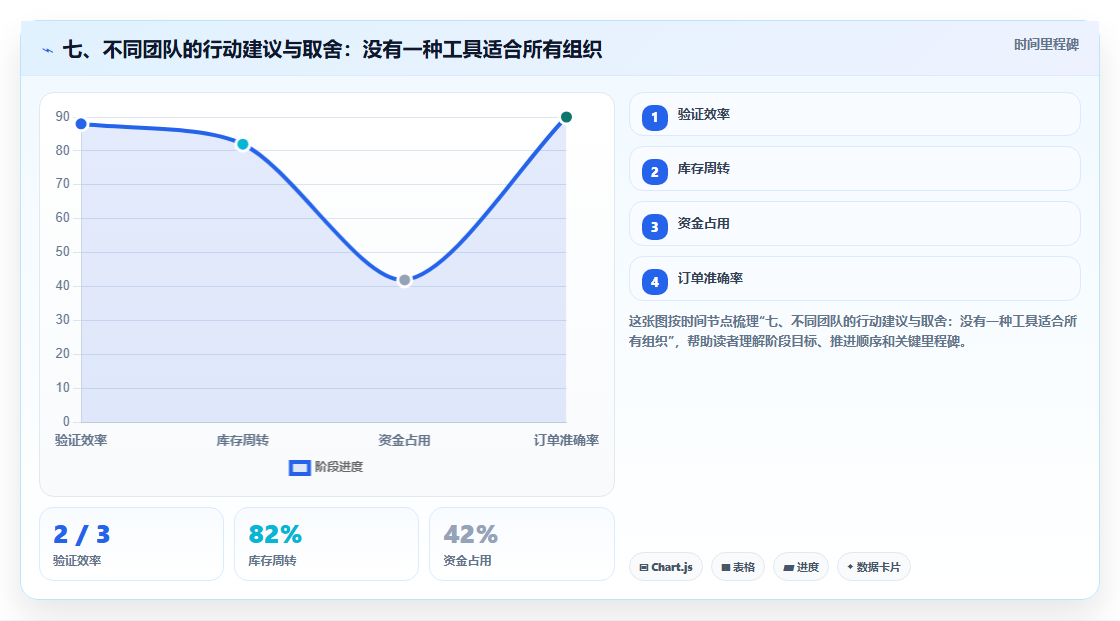1120x621 pixels.
Task: Click the cyan data point for 库存周转
Action: [243, 144]
